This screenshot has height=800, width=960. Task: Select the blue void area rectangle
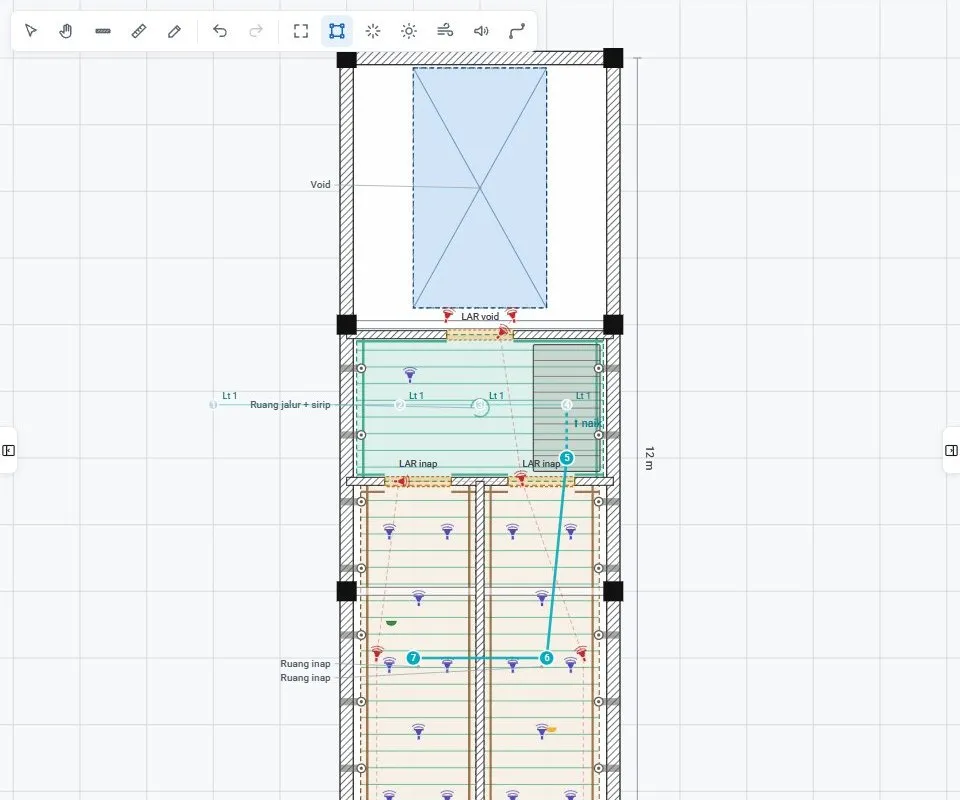click(480, 188)
